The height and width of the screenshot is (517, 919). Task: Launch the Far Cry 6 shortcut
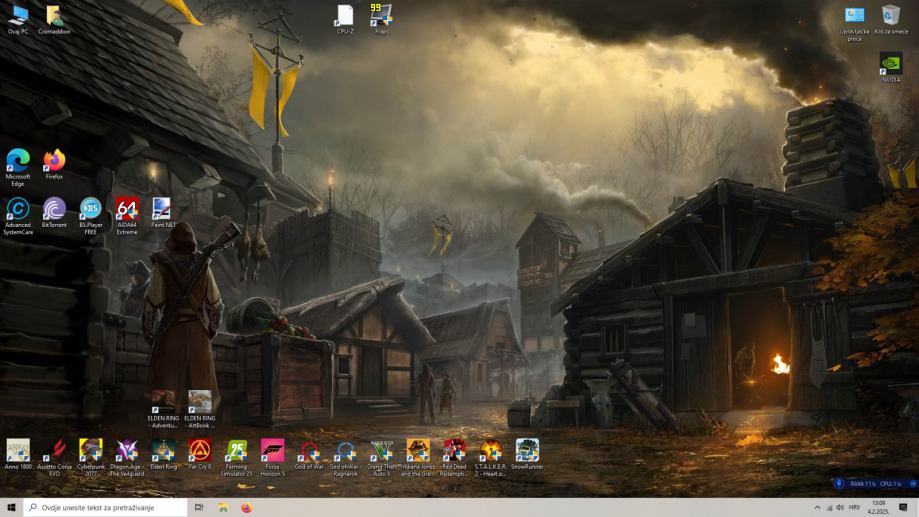[x=200, y=454]
